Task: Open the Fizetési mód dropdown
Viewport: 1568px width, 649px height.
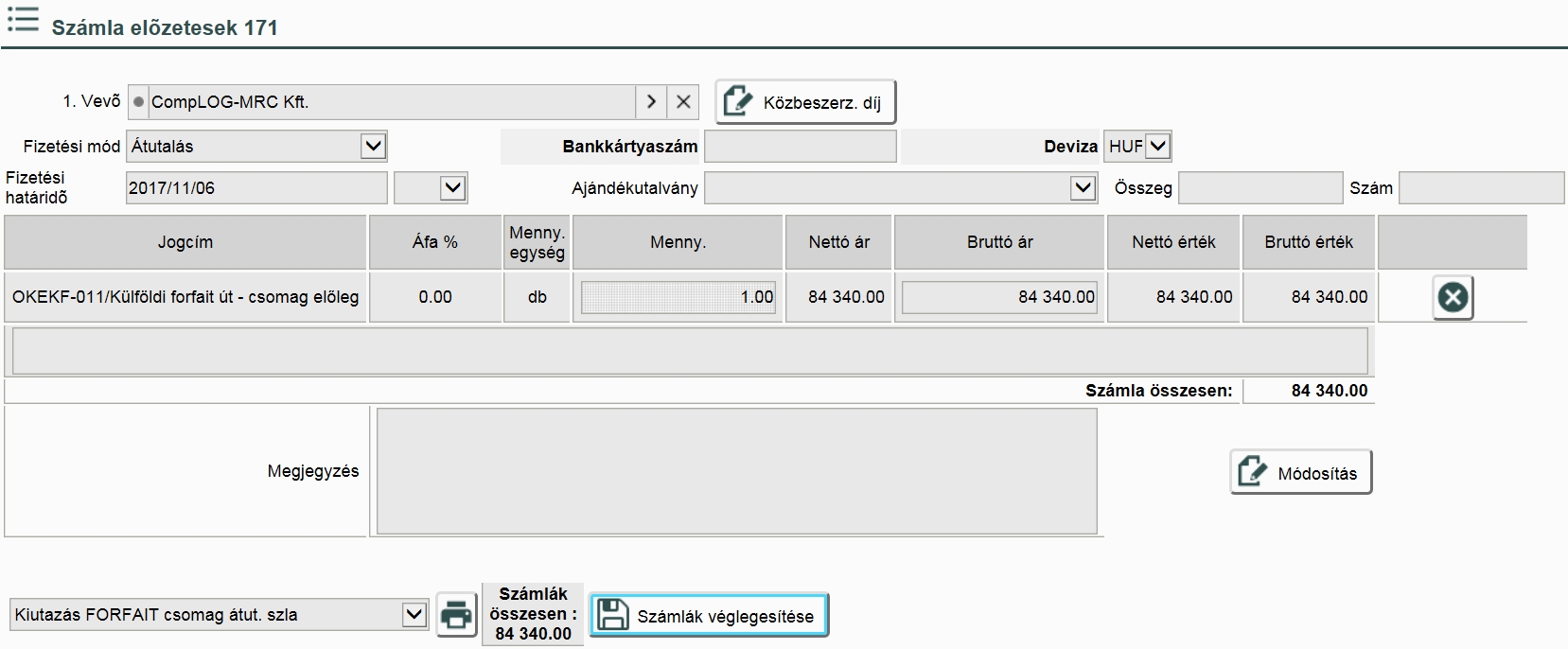Action: click(374, 147)
